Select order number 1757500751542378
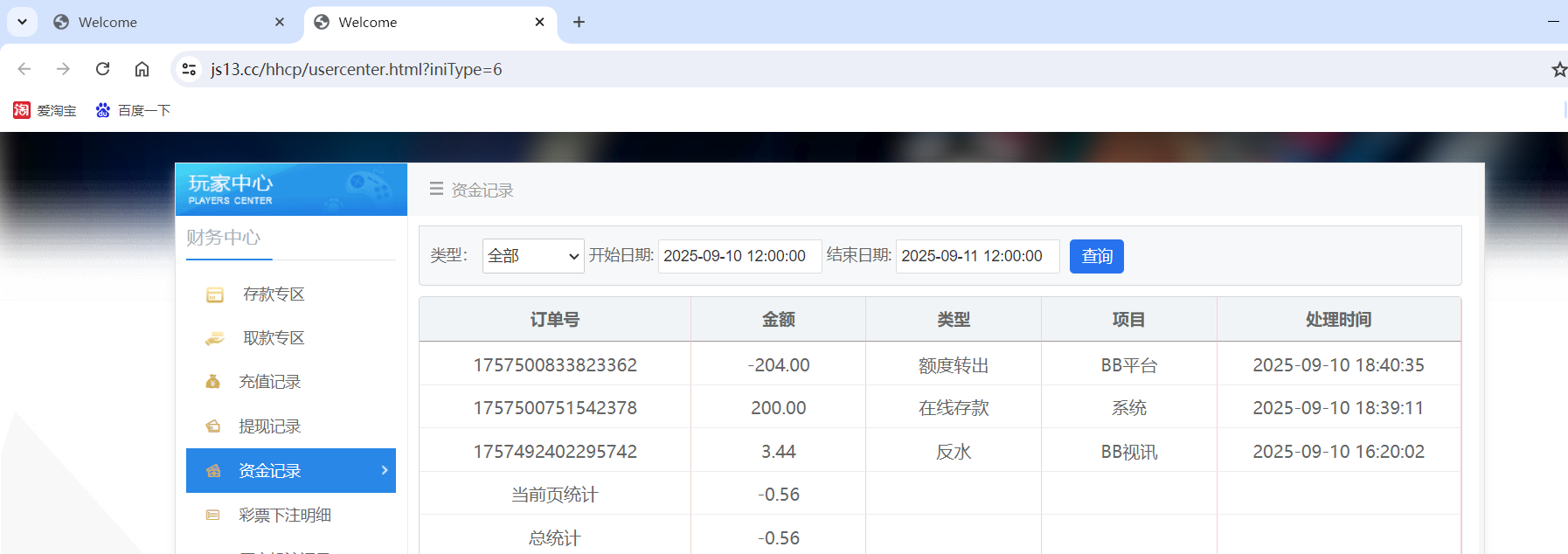This screenshot has height=554, width=1568. 555,408
